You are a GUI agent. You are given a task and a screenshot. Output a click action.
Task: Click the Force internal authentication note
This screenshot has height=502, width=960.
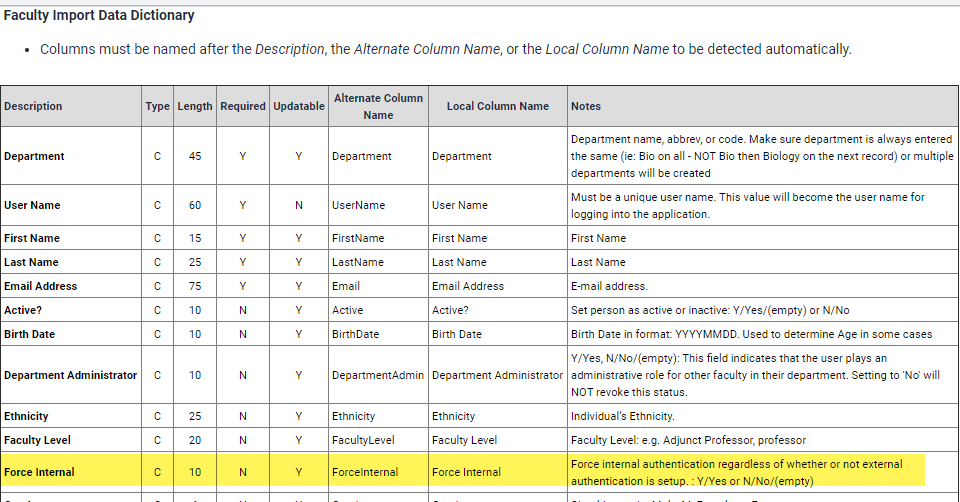coord(736,472)
